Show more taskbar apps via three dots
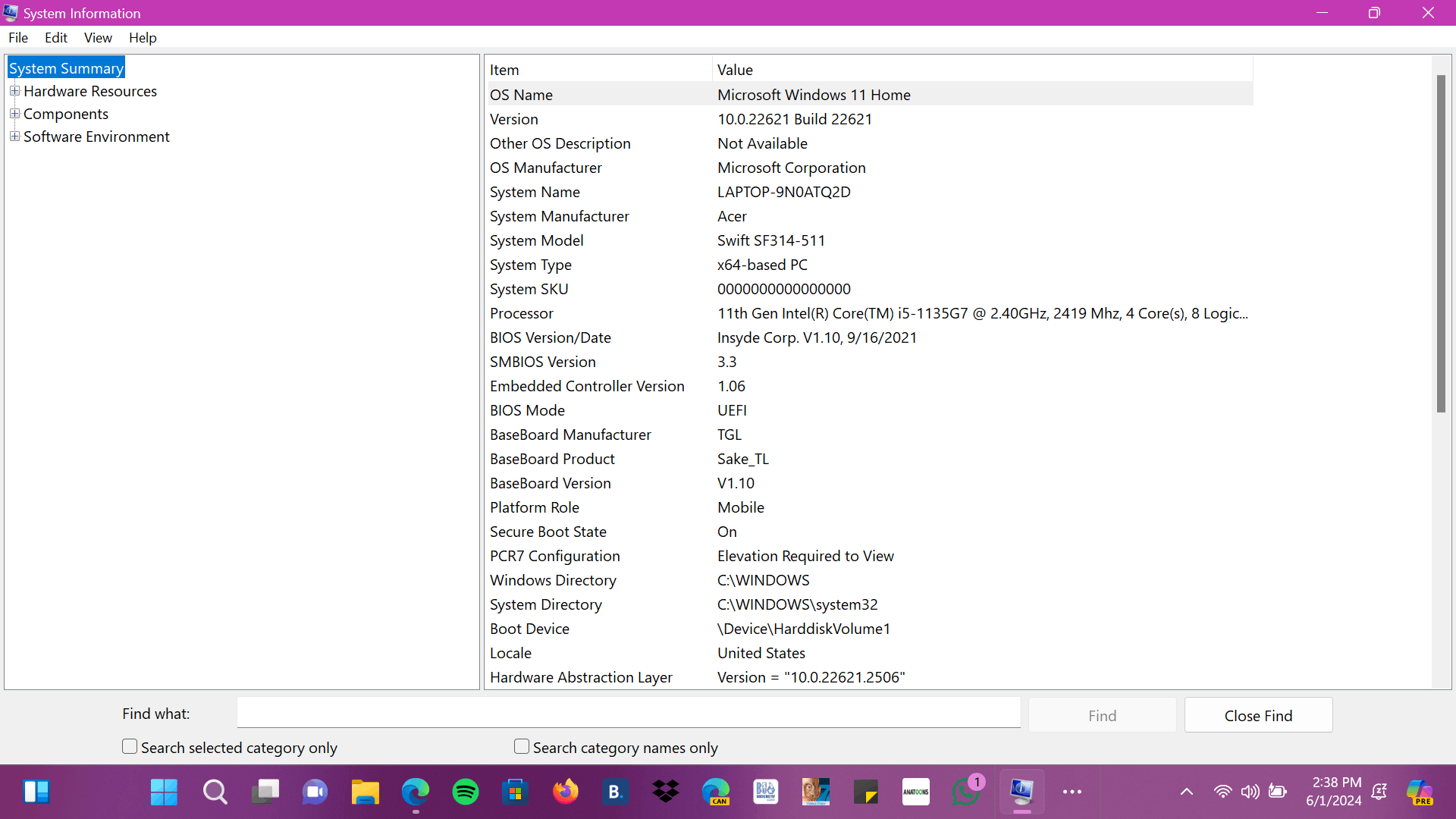1456x819 pixels. coord(1072,792)
